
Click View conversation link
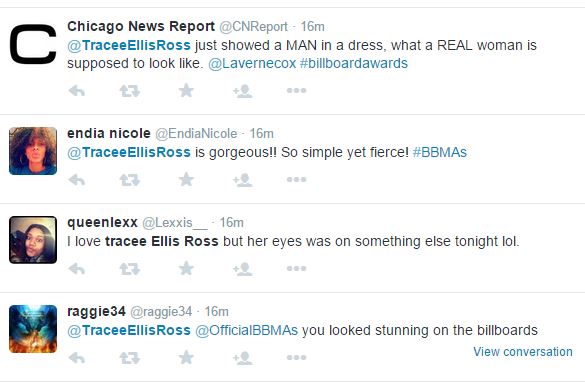523,352
